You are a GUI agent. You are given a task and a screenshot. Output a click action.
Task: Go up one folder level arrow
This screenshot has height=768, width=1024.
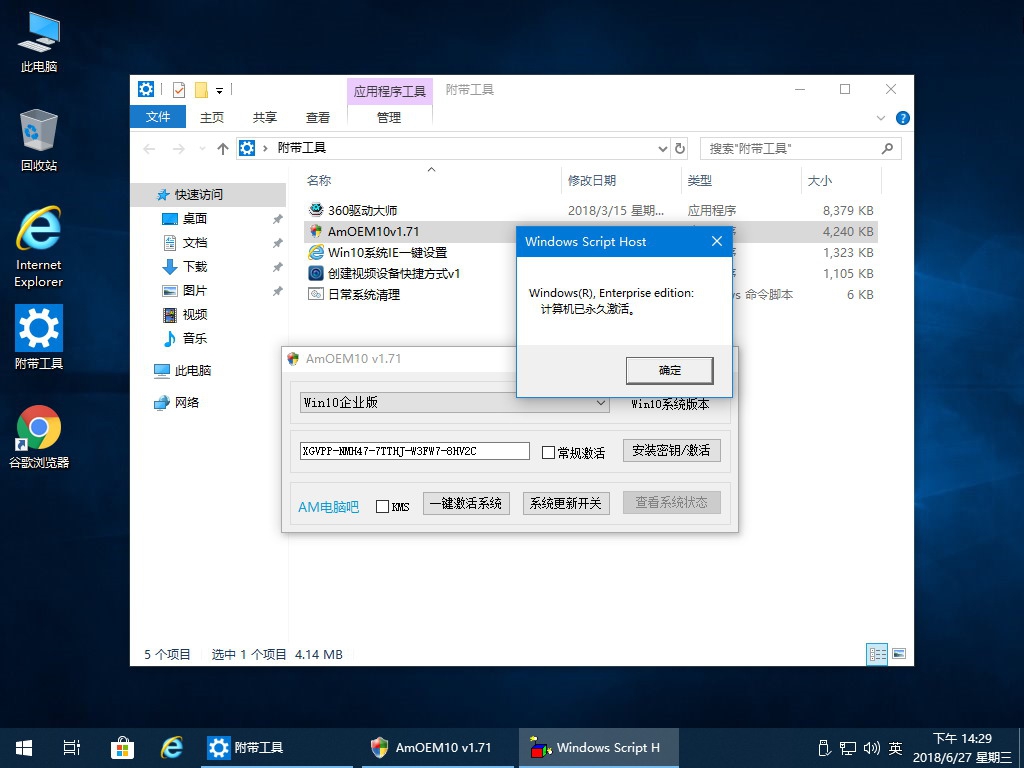point(223,149)
